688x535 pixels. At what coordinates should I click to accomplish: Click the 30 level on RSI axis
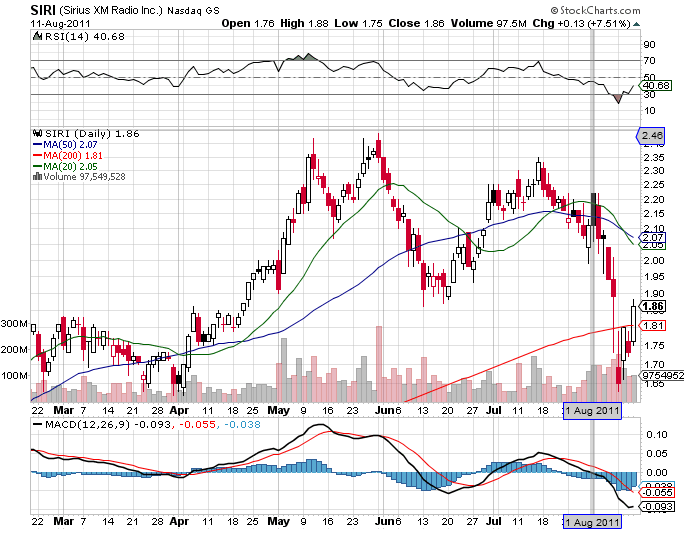[649, 94]
